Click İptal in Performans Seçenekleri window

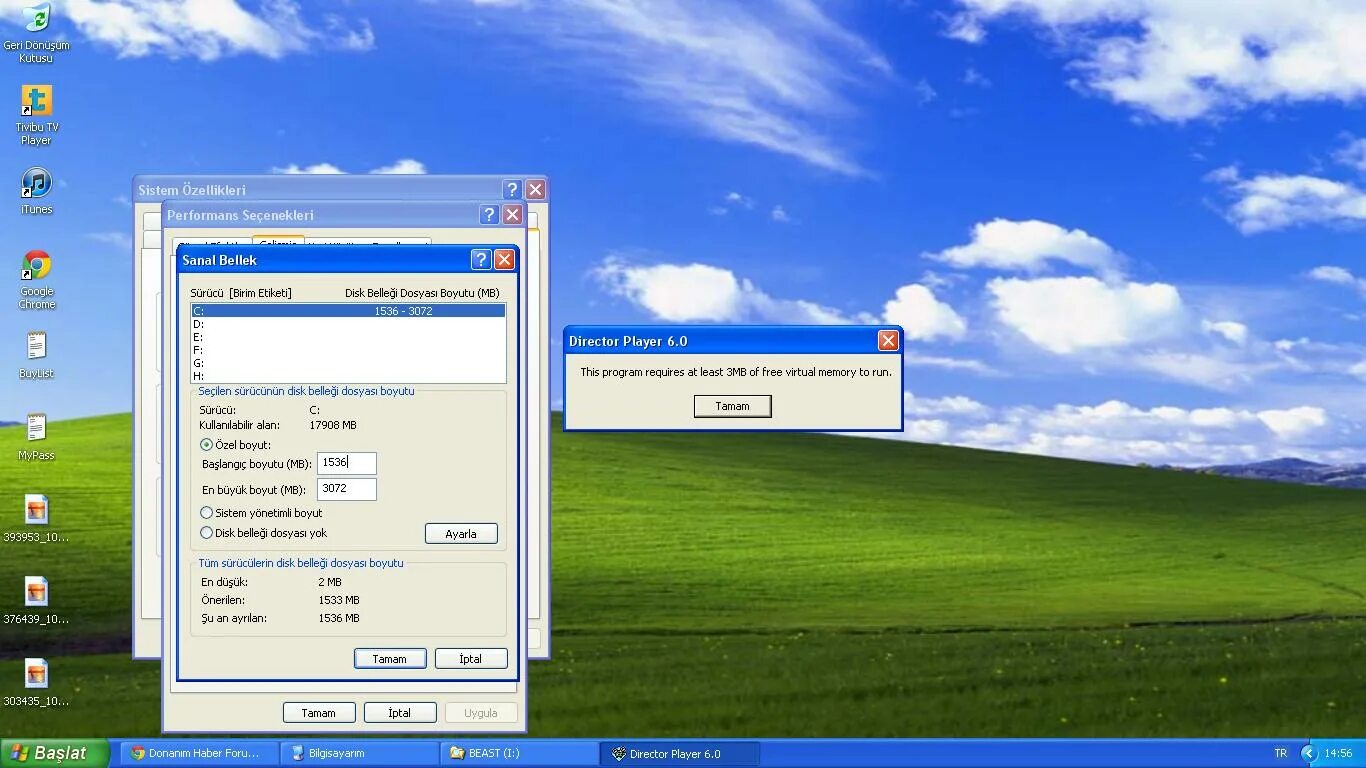[400, 713]
